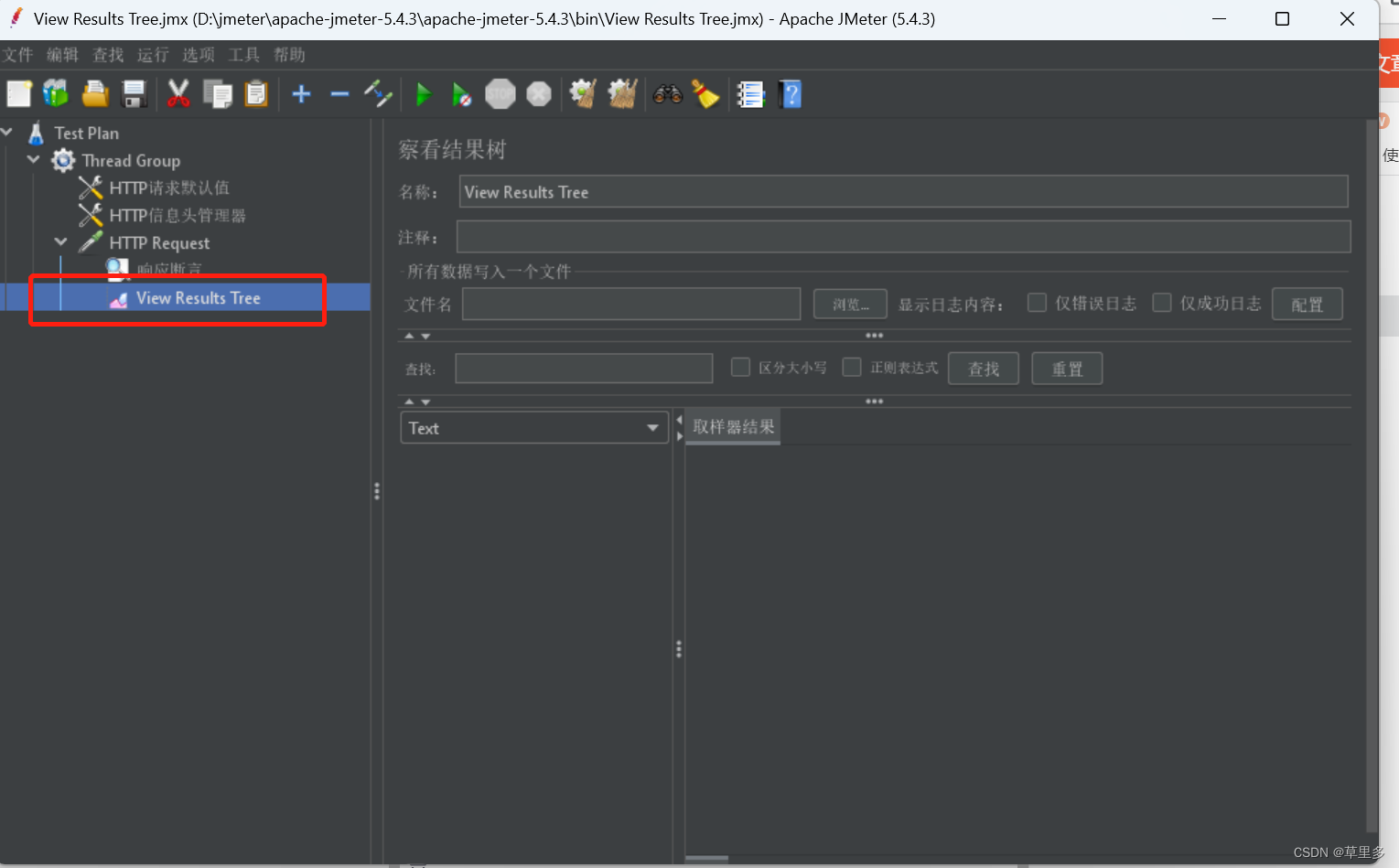The width and height of the screenshot is (1399, 868).
Task: Click the Function Helper list icon
Action: point(751,94)
